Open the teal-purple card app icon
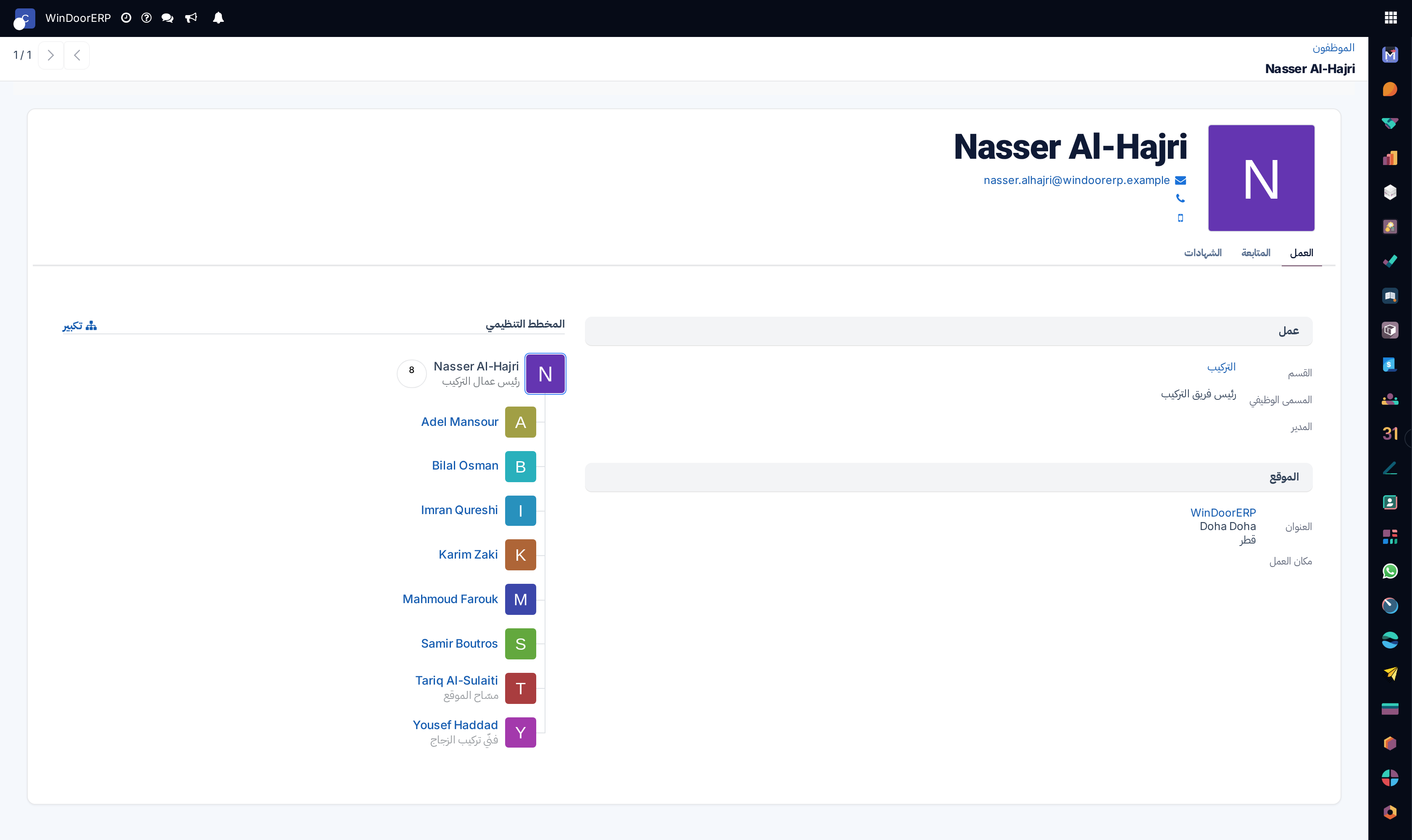Viewport: 1412px width, 840px height. click(x=1390, y=709)
